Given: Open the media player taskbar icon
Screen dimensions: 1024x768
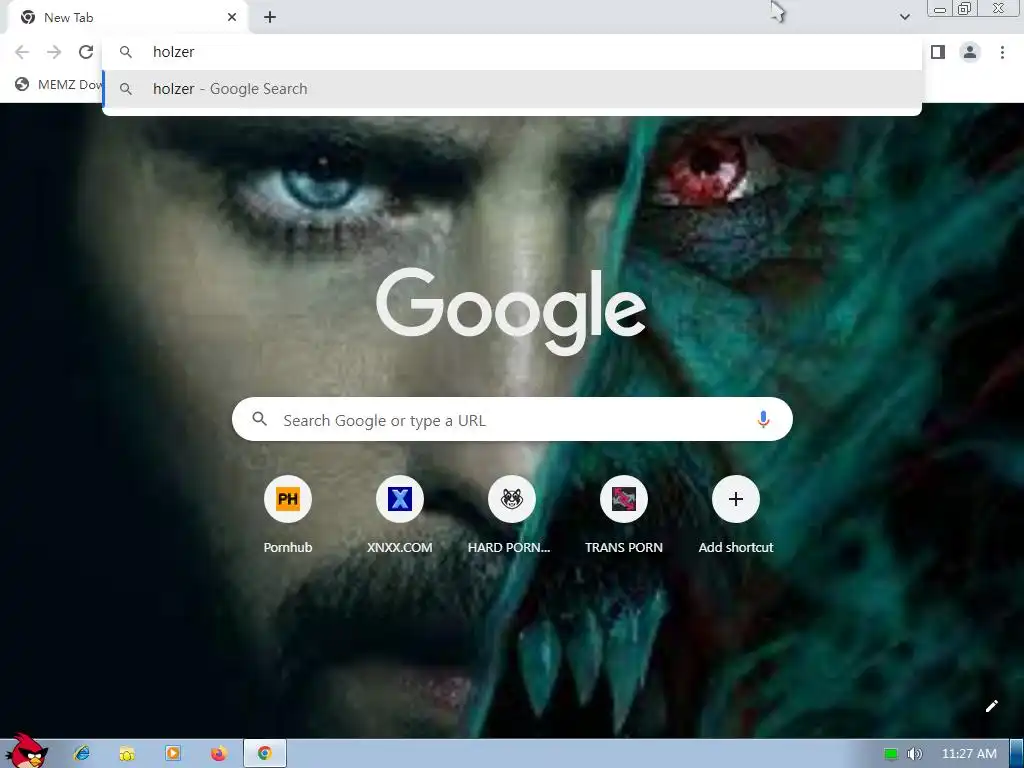Looking at the screenshot, I should [173, 754].
